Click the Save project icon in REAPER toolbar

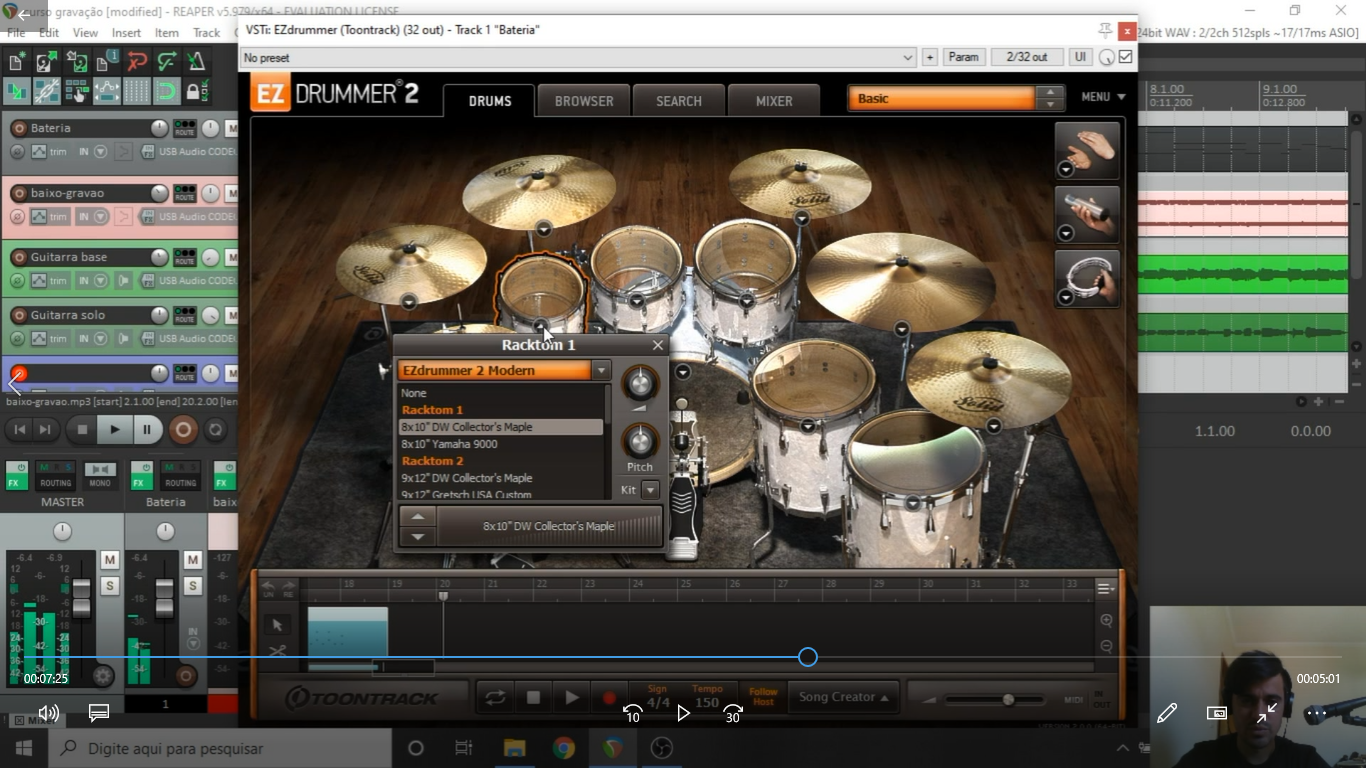click(76, 62)
